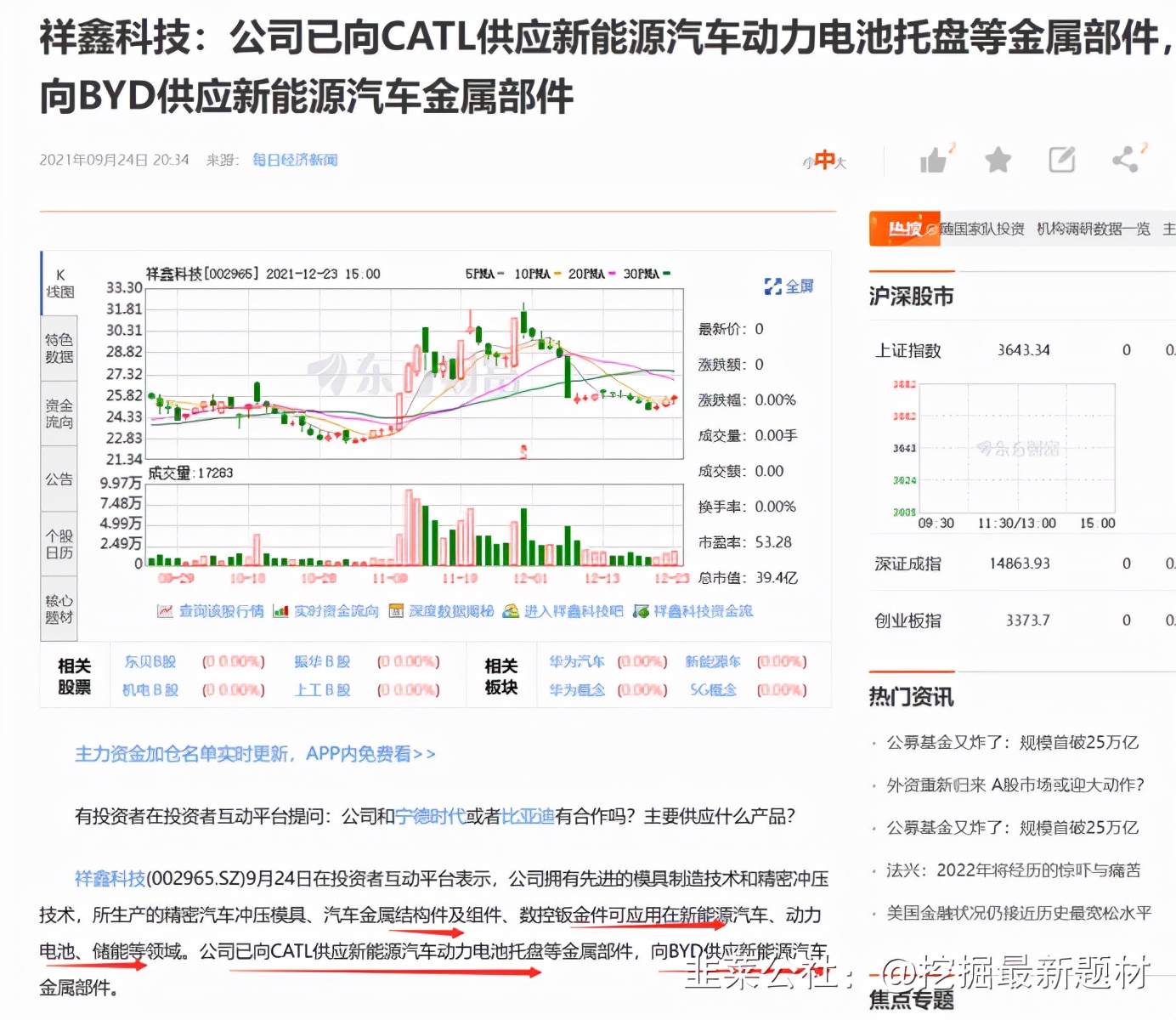Open related sector 华为概念
1176x1020 pixels.
(x=577, y=690)
